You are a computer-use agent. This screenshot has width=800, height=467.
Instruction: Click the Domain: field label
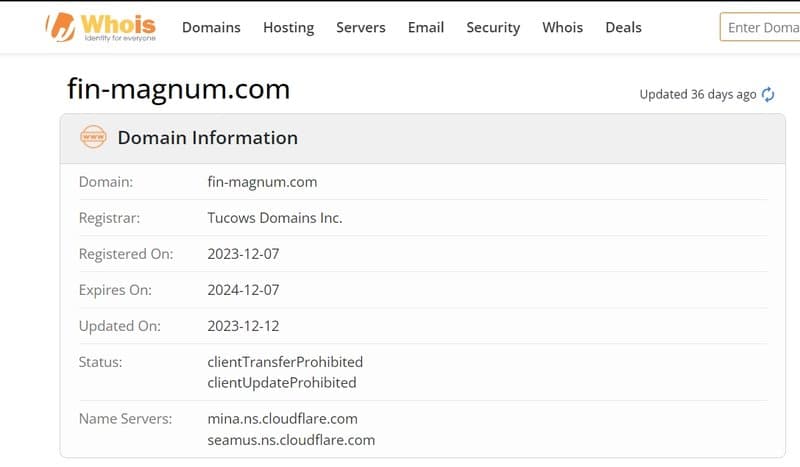tap(106, 182)
